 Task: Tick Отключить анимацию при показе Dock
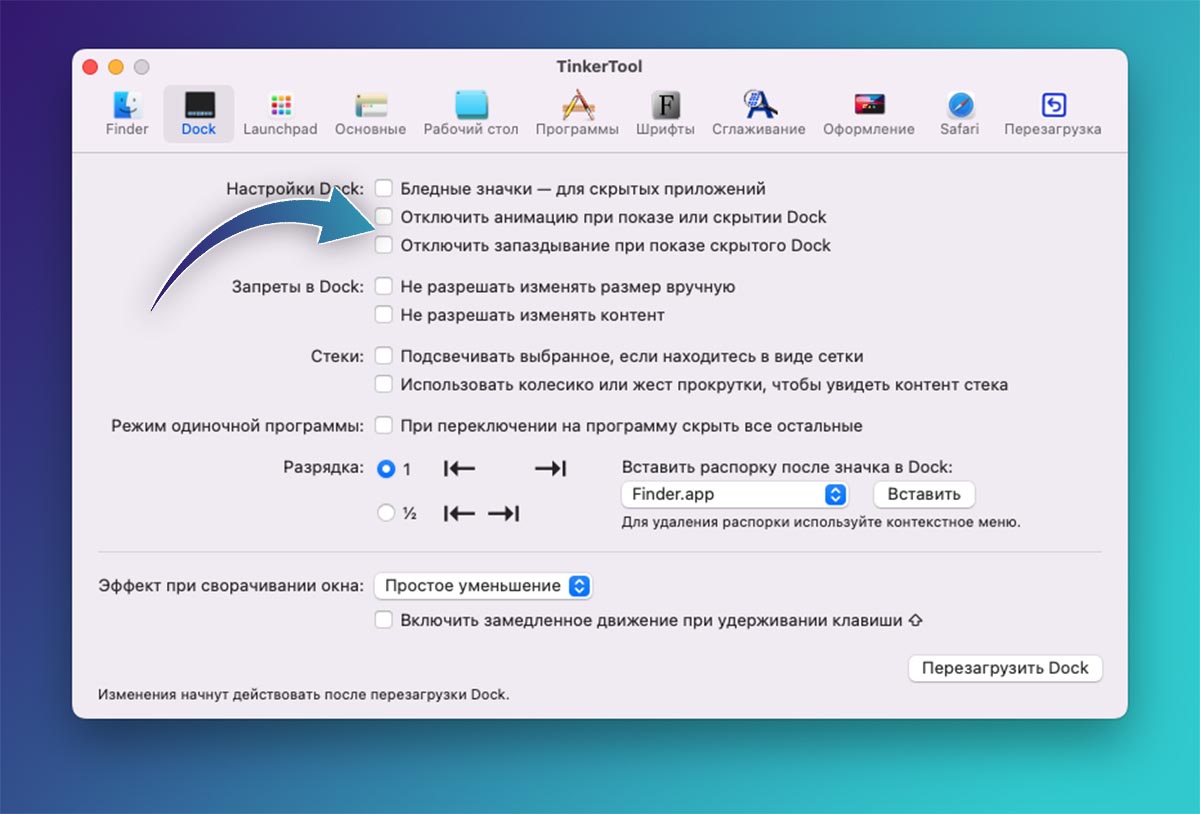point(384,217)
